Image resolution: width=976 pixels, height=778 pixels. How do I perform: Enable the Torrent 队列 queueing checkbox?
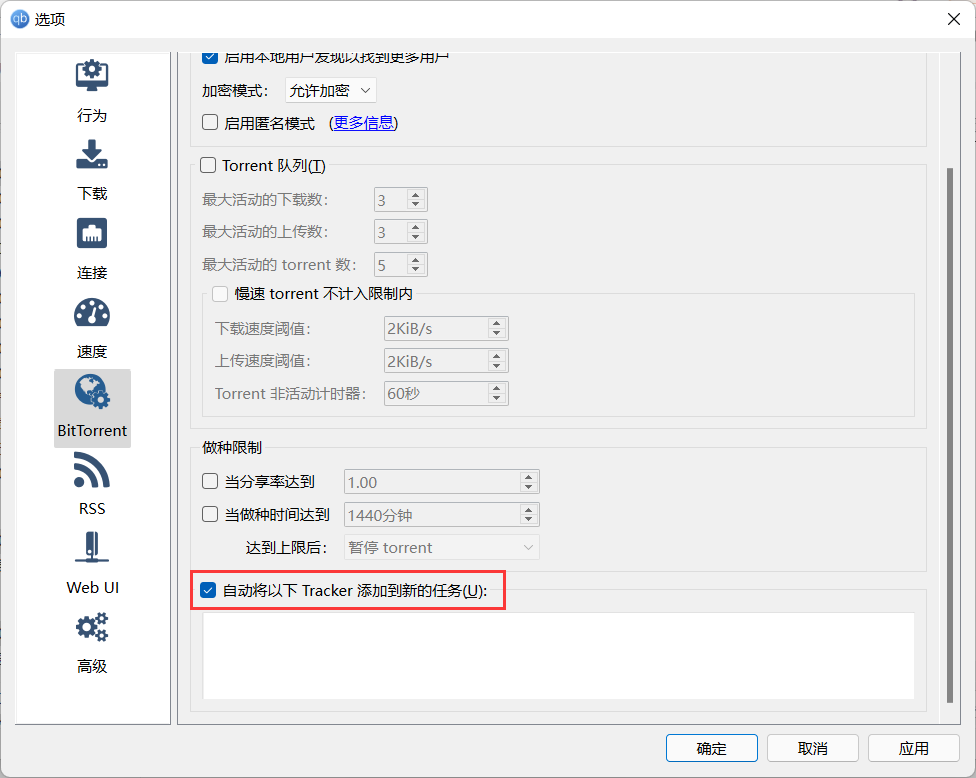208,165
